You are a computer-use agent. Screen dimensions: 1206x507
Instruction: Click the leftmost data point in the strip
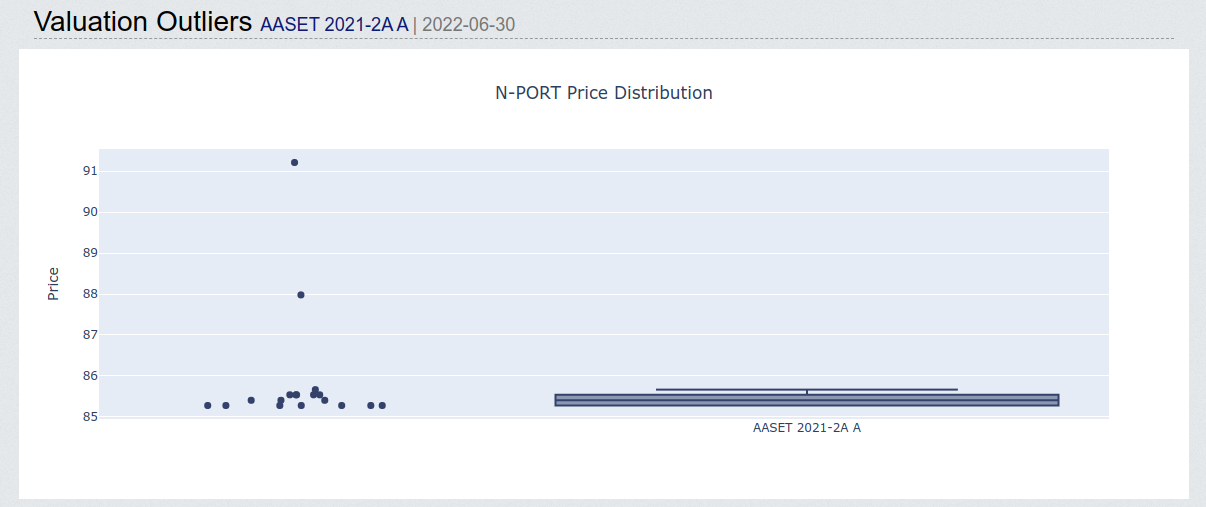[x=208, y=405]
